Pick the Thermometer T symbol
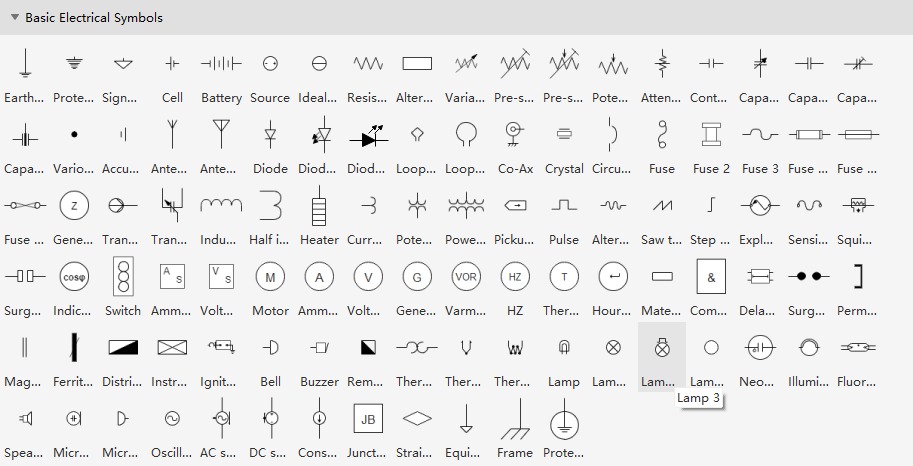 click(564, 277)
